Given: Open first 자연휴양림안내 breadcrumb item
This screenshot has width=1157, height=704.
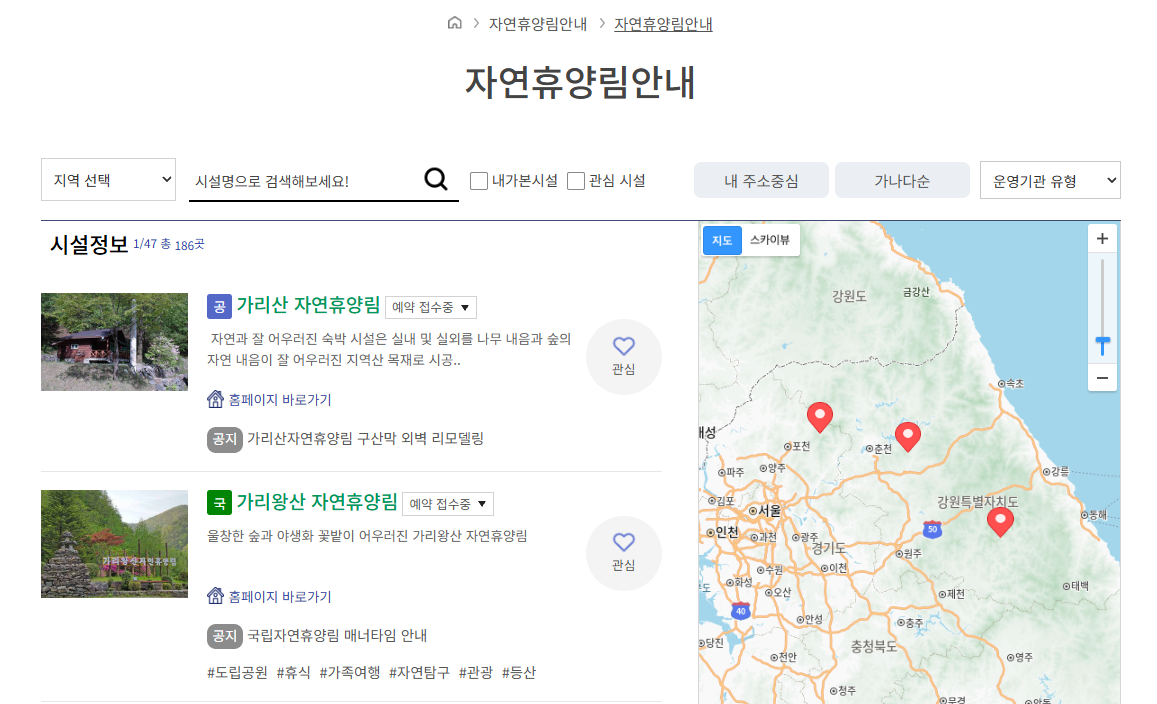Looking at the screenshot, I should point(538,24).
